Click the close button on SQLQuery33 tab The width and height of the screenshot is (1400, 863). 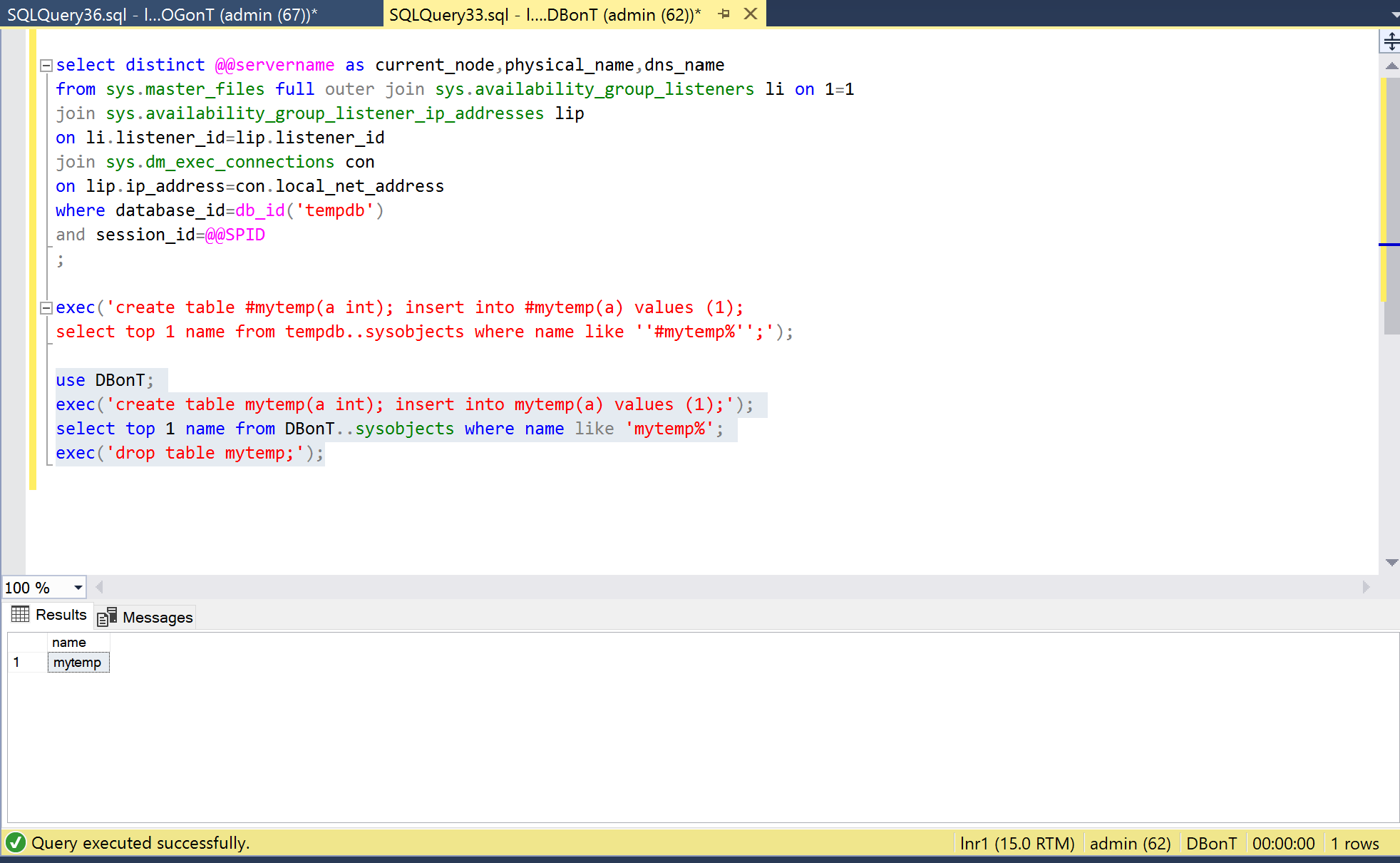click(751, 14)
